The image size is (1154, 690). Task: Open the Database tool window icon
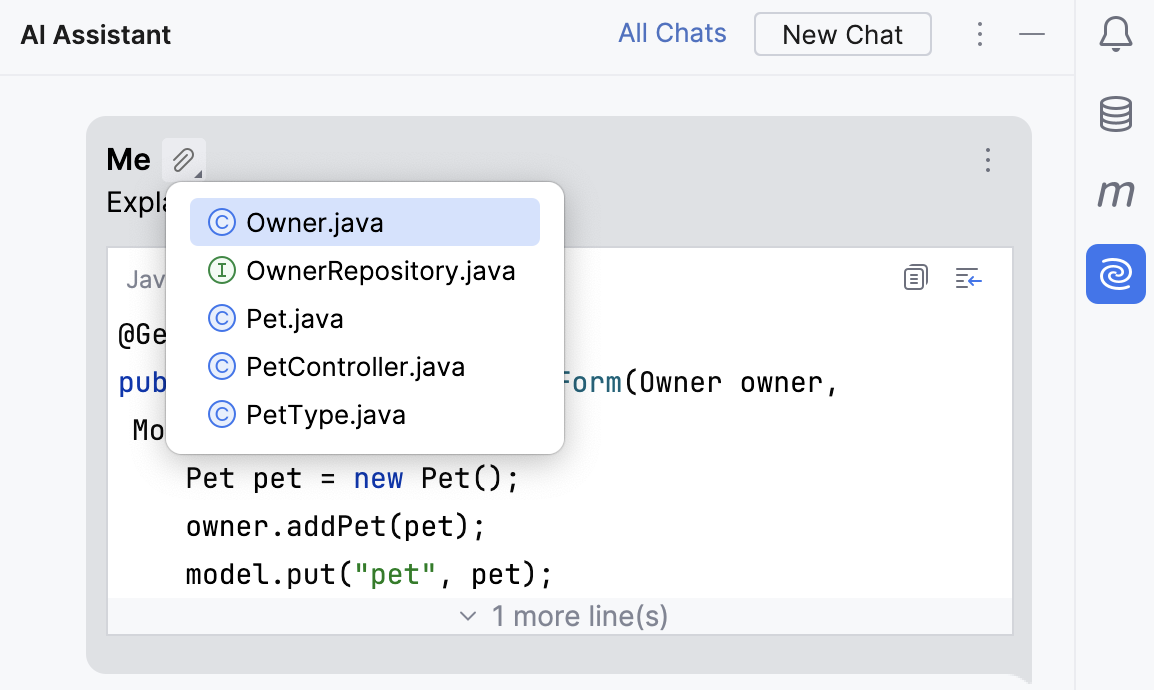(x=1115, y=115)
